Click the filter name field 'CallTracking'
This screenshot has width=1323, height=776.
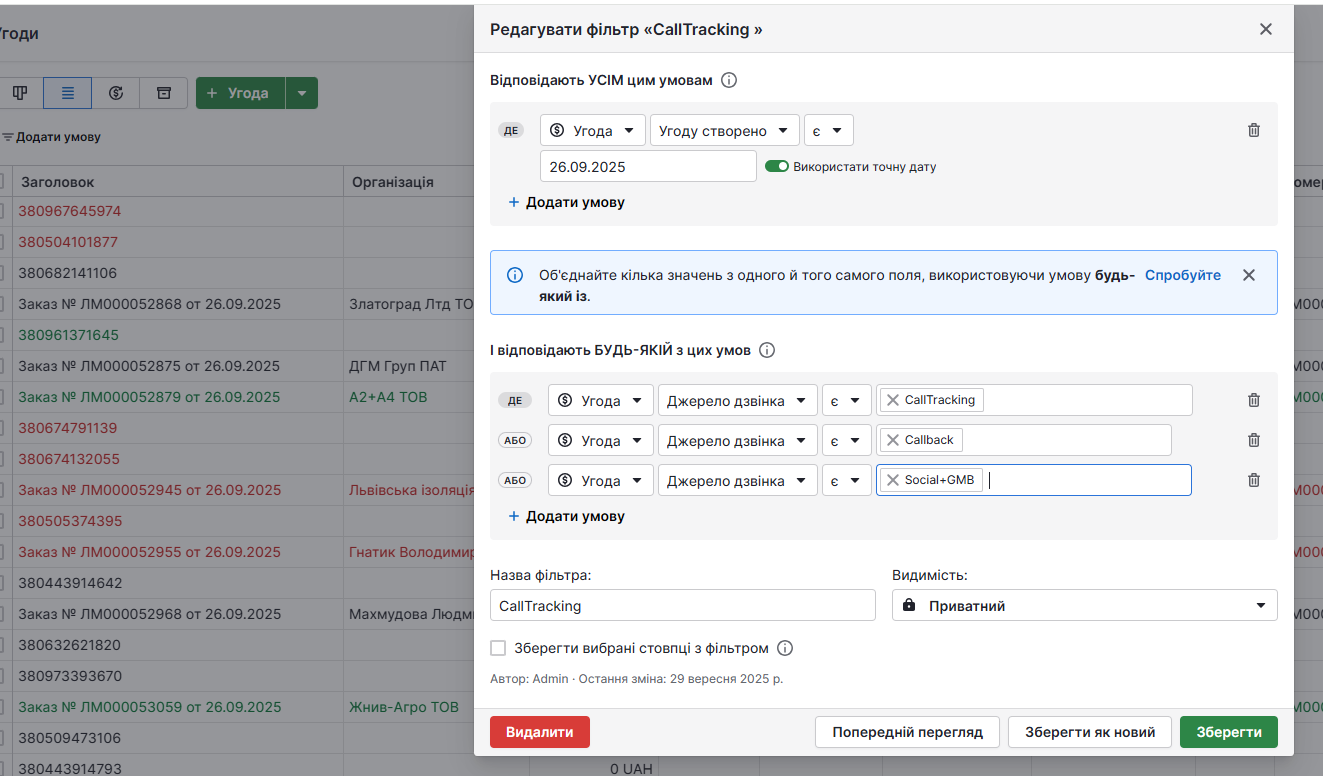(x=682, y=605)
